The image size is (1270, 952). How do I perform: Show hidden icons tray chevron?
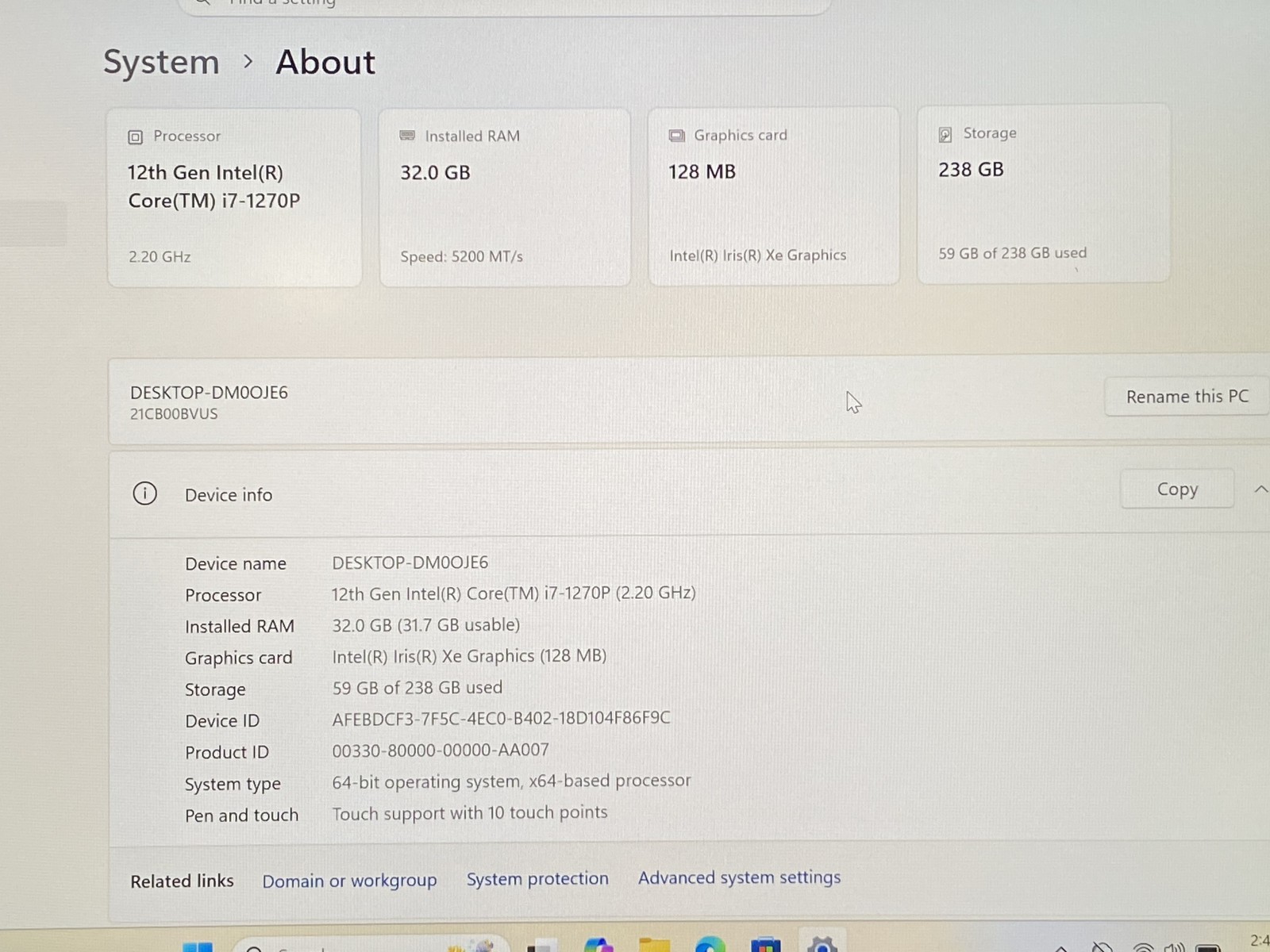coord(1060,948)
